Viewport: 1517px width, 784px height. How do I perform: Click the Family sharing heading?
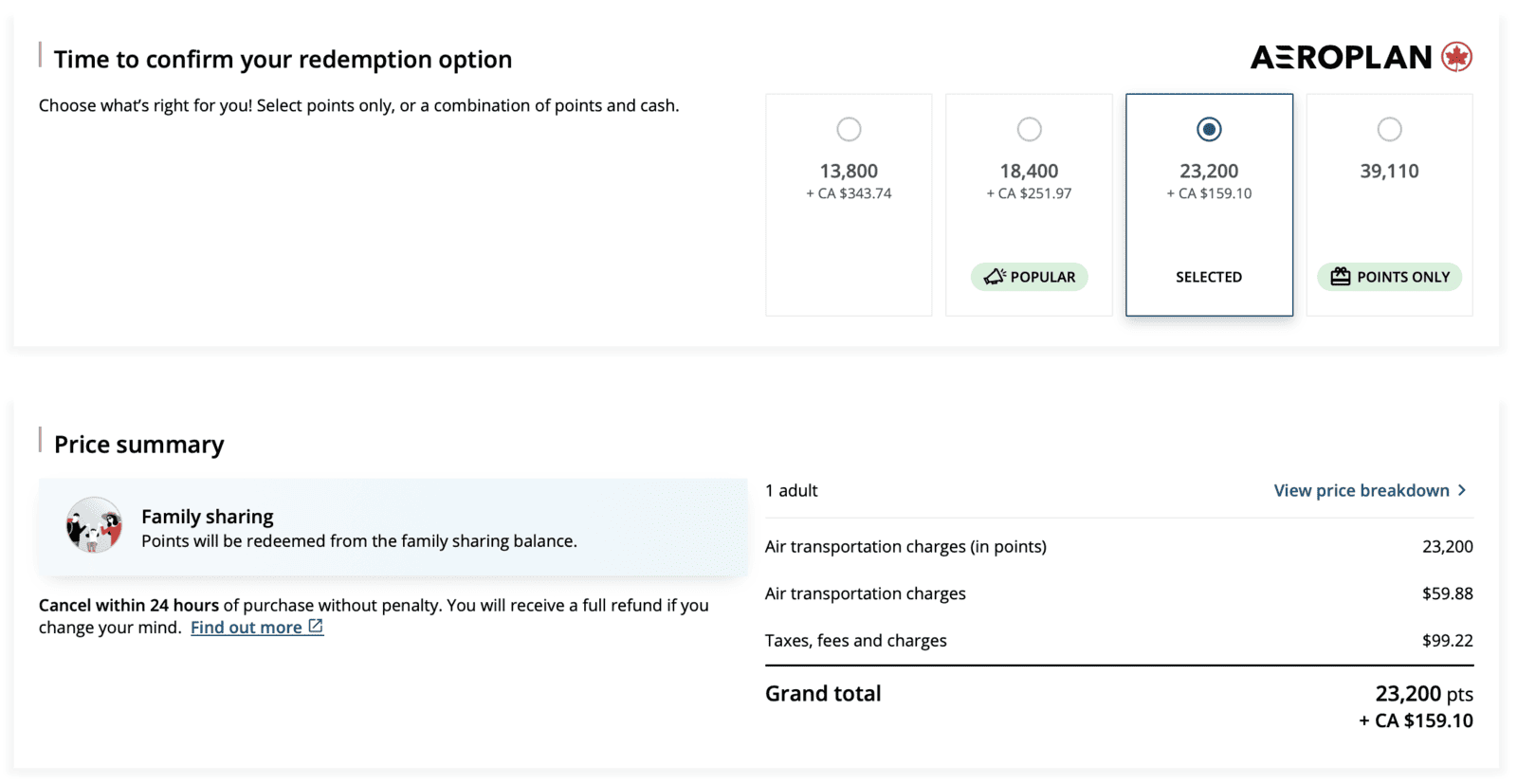coord(207,517)
